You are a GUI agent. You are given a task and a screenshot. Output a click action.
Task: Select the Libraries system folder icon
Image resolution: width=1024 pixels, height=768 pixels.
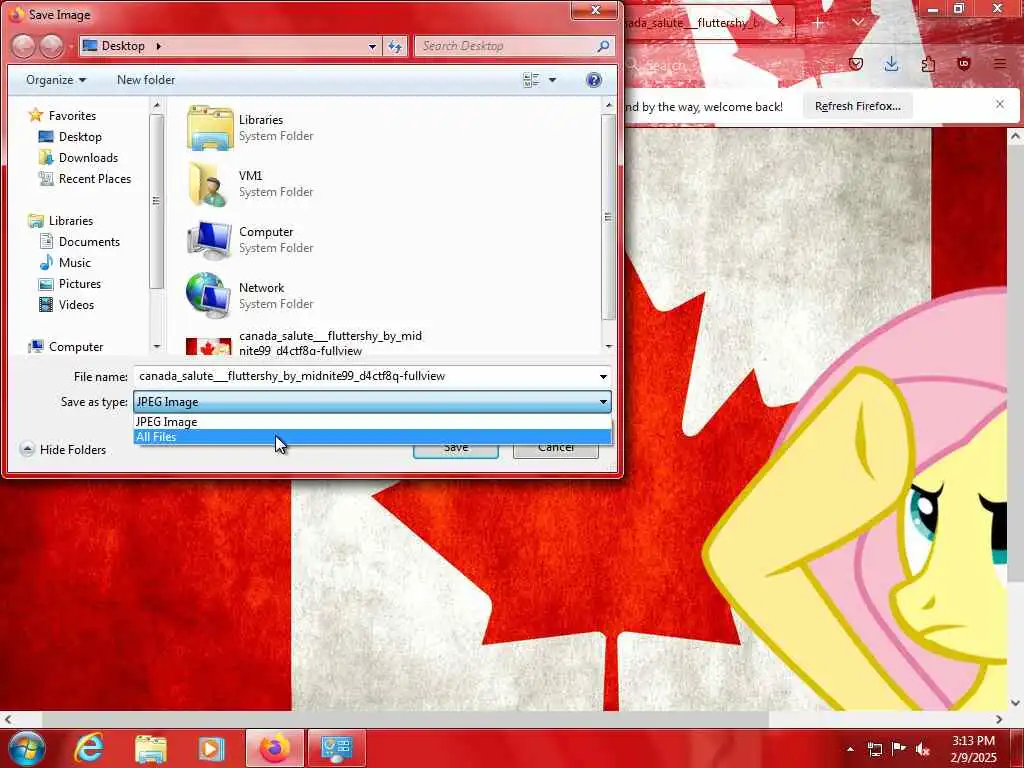tap(210, 128)
